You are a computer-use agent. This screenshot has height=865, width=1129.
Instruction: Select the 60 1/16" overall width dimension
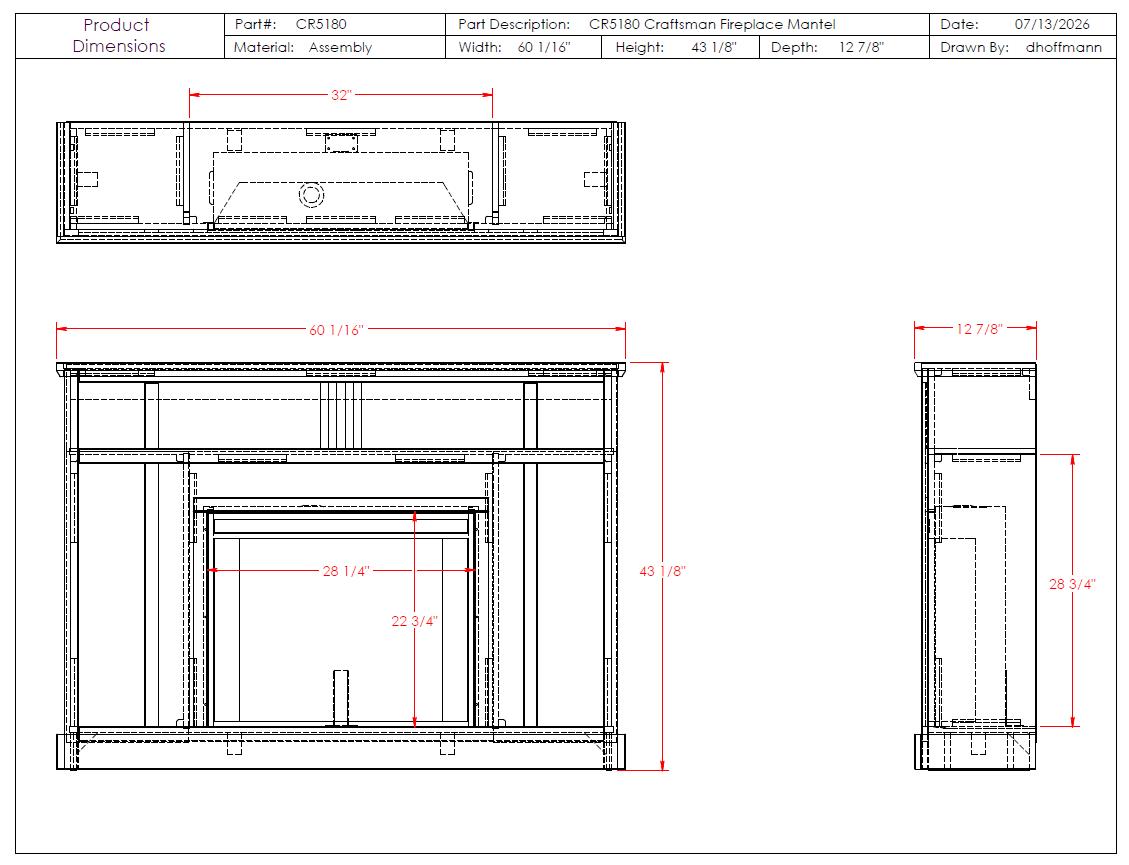pos(336,330)
